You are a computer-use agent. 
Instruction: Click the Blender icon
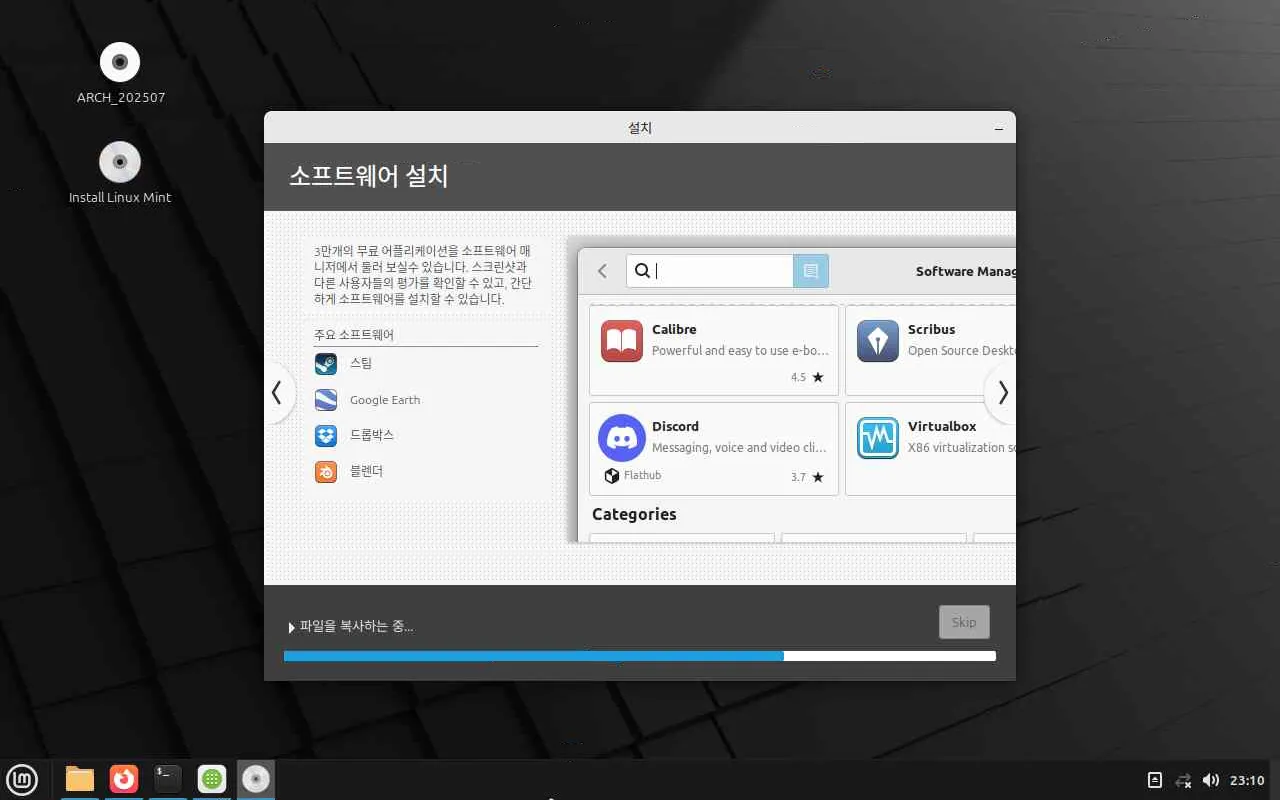pos(326,471)
